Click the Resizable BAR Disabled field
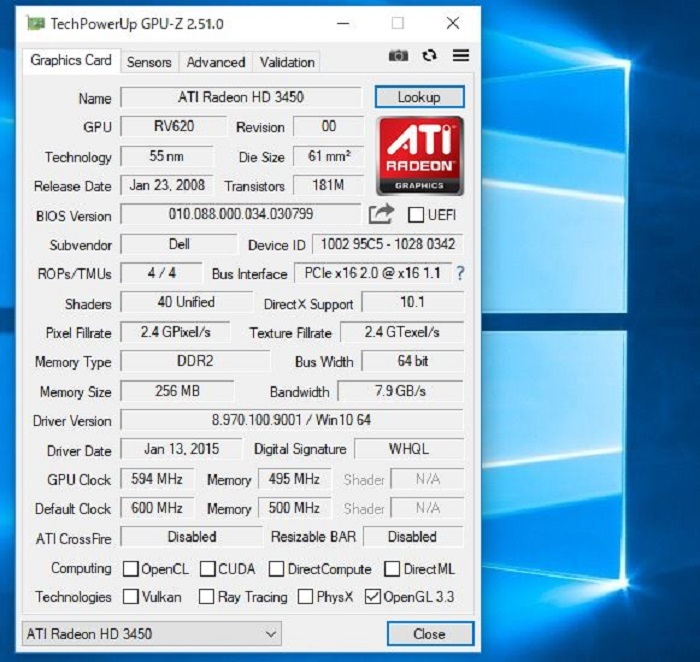 (x=413, y=537)
